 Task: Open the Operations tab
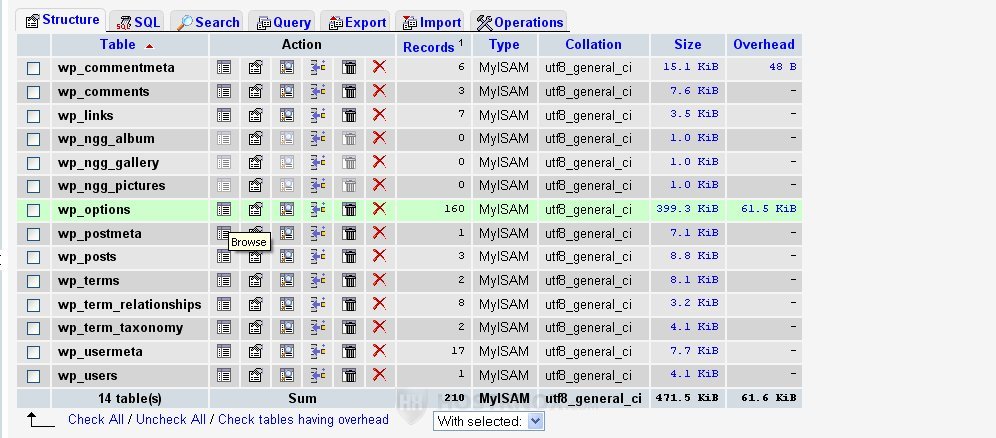click(520, 22)
